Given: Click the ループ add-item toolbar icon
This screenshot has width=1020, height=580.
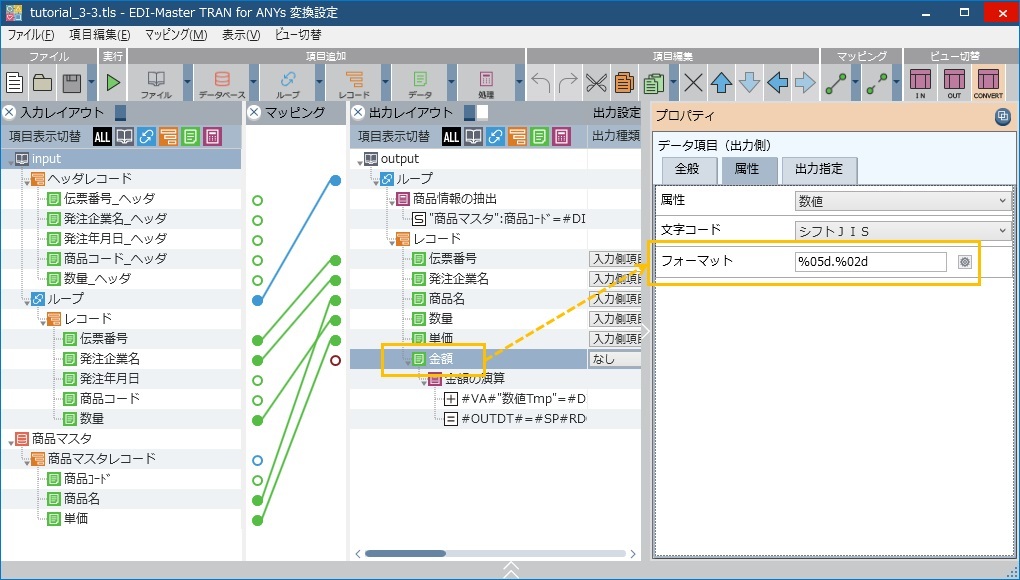Looking at the screenshot, I should click(x=288, y=82).
